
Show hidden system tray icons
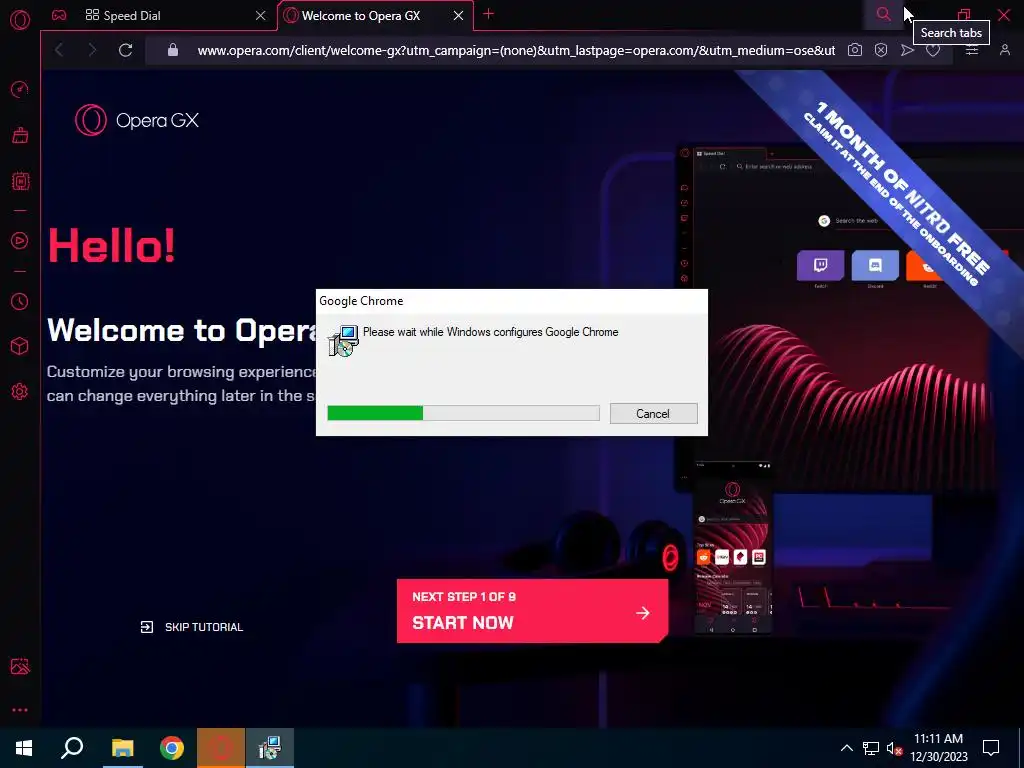tap(846, 748)
